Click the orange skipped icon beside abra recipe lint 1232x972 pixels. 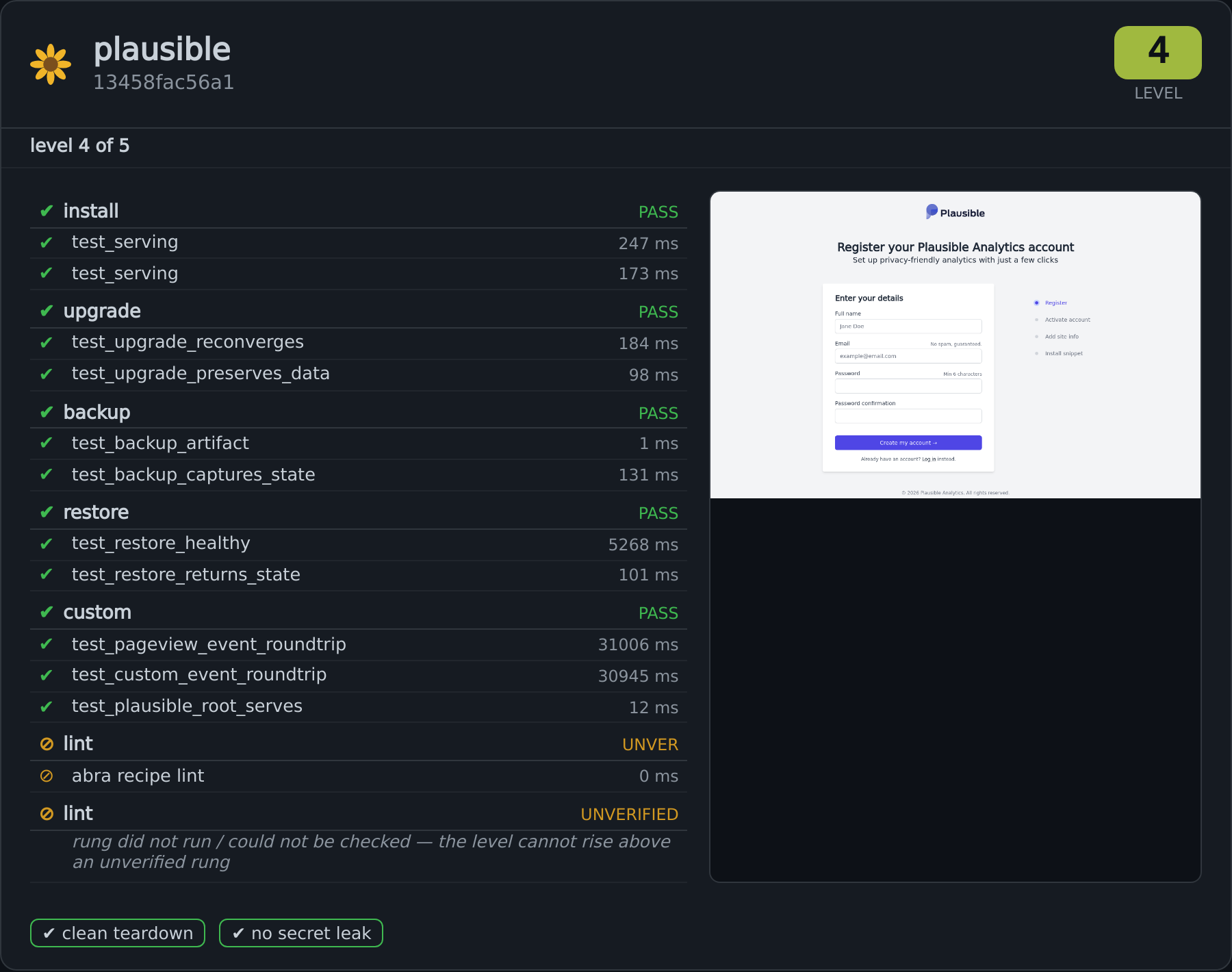47,776
